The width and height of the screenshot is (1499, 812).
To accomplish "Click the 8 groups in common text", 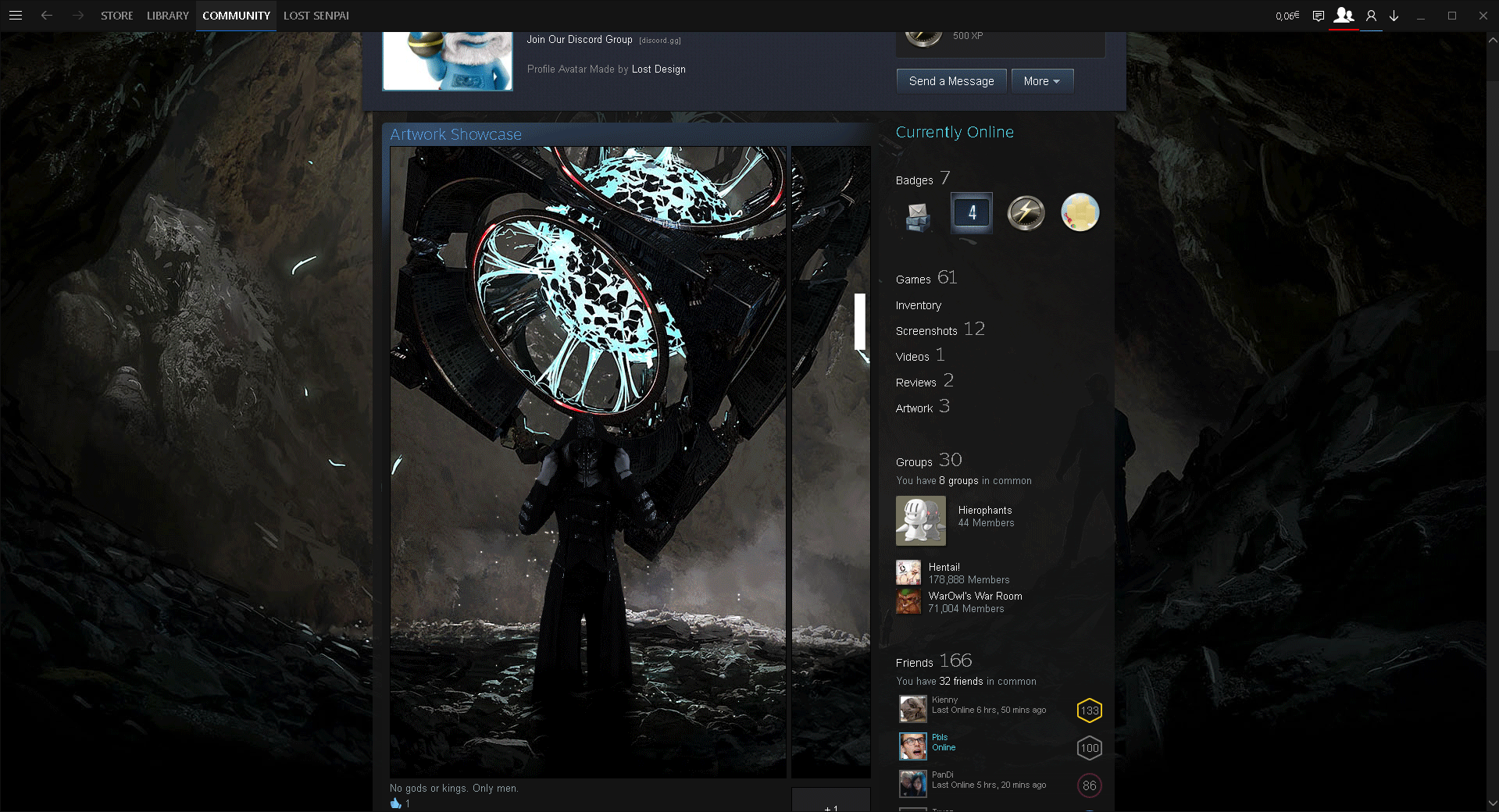I will click(x=958, y=481).
